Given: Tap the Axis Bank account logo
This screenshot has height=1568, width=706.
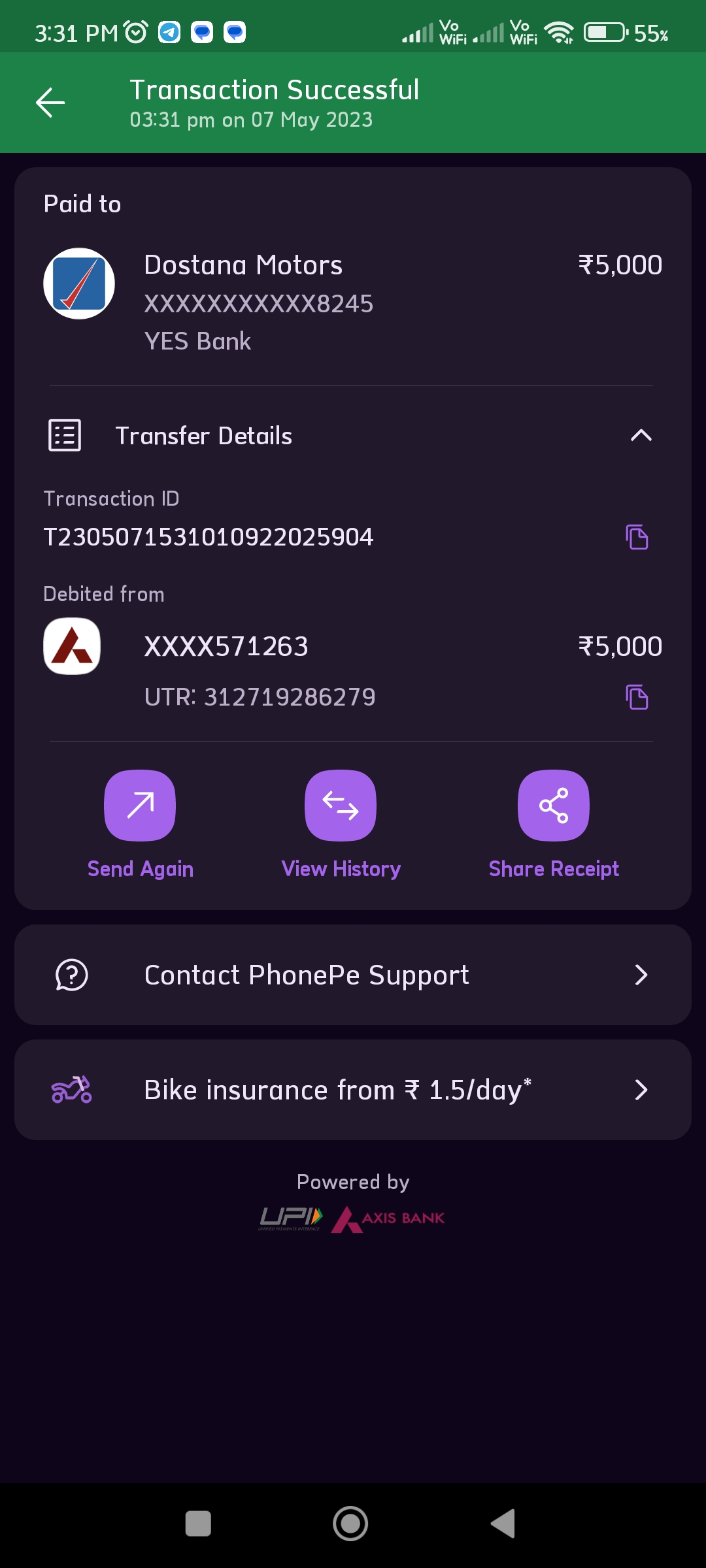Looking at the screenshot, I should 72,646.
